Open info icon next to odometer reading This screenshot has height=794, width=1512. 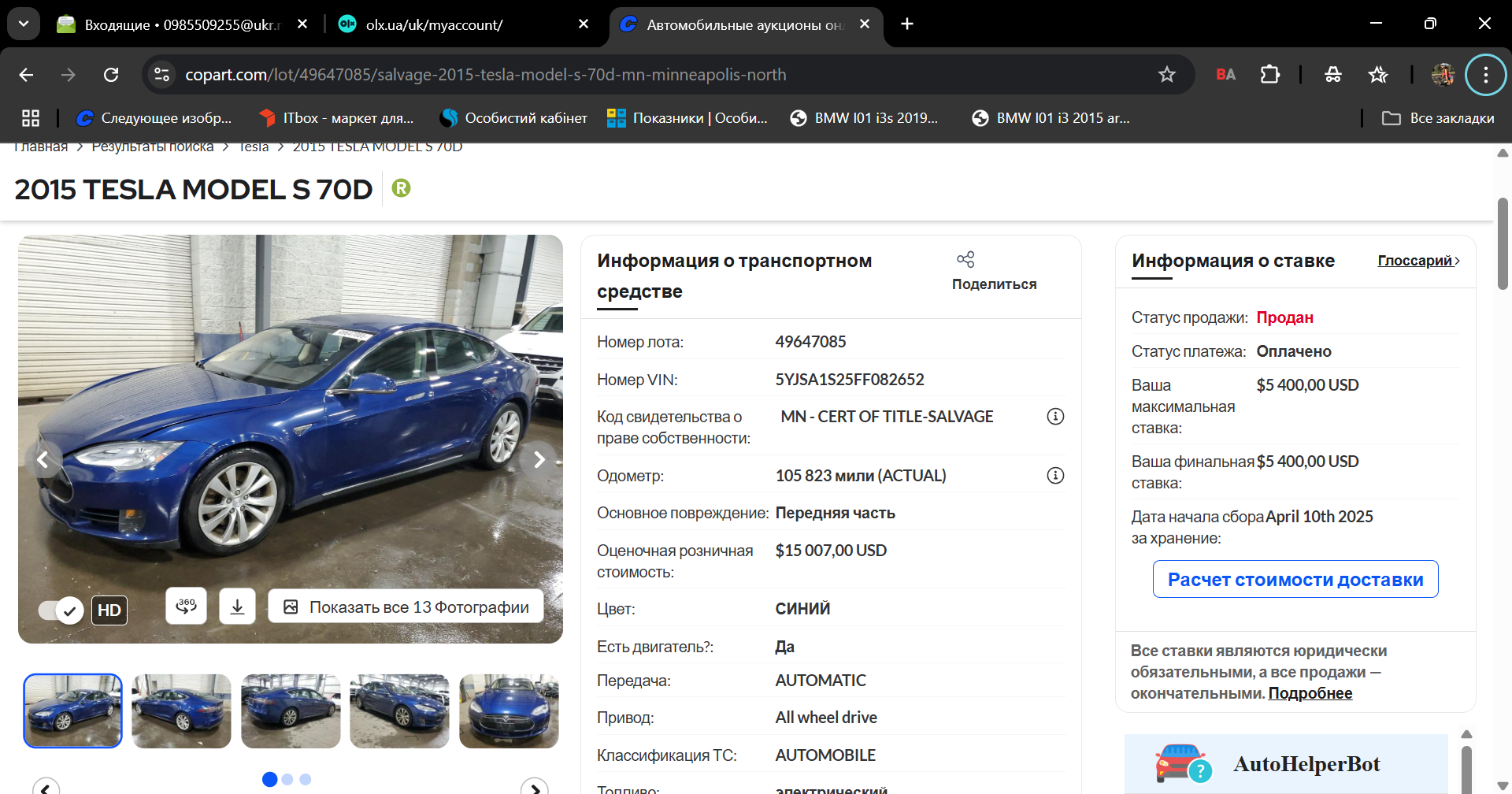1055,476
